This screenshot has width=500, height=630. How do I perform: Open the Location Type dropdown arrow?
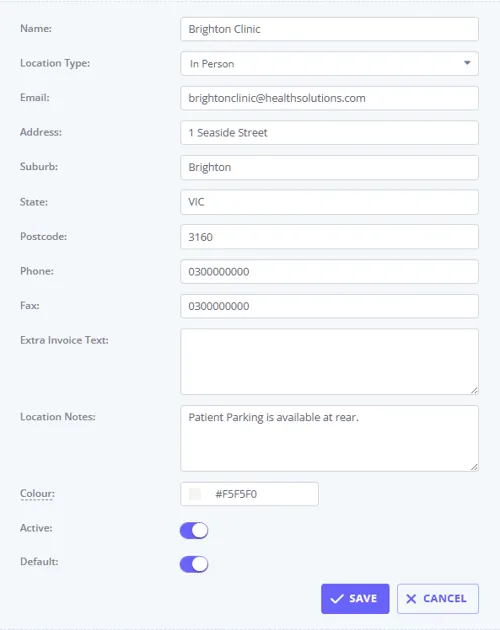[x=467, y=63]
